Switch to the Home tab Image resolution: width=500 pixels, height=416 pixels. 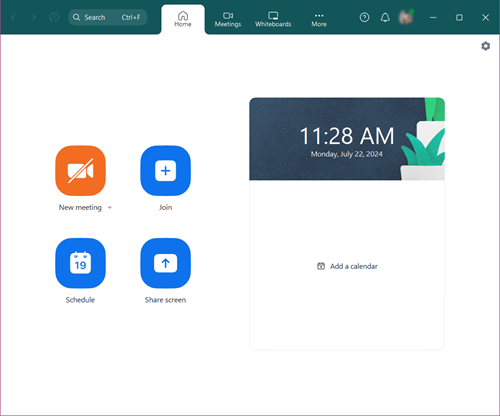(x=183, y=19)
